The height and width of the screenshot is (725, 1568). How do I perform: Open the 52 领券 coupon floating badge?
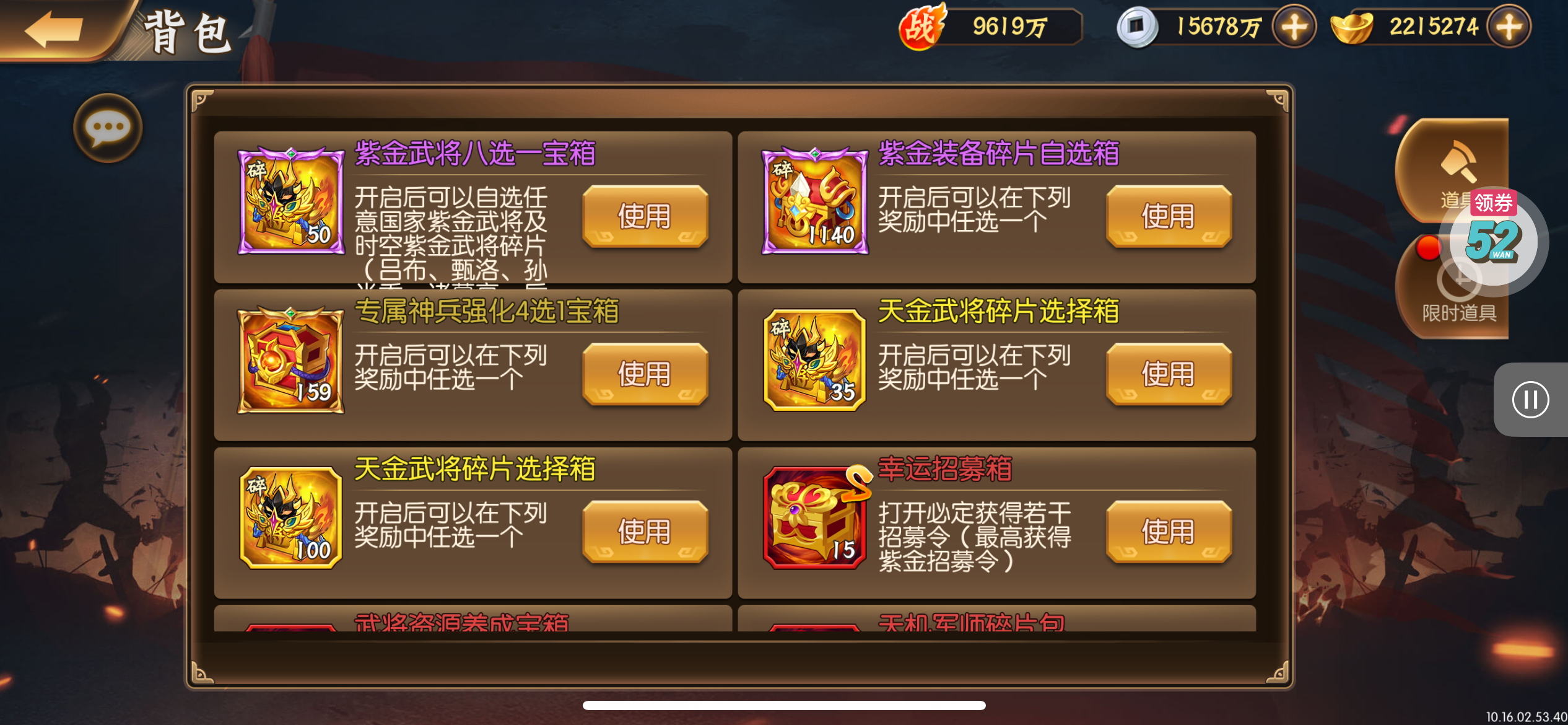pos(1493,236)
